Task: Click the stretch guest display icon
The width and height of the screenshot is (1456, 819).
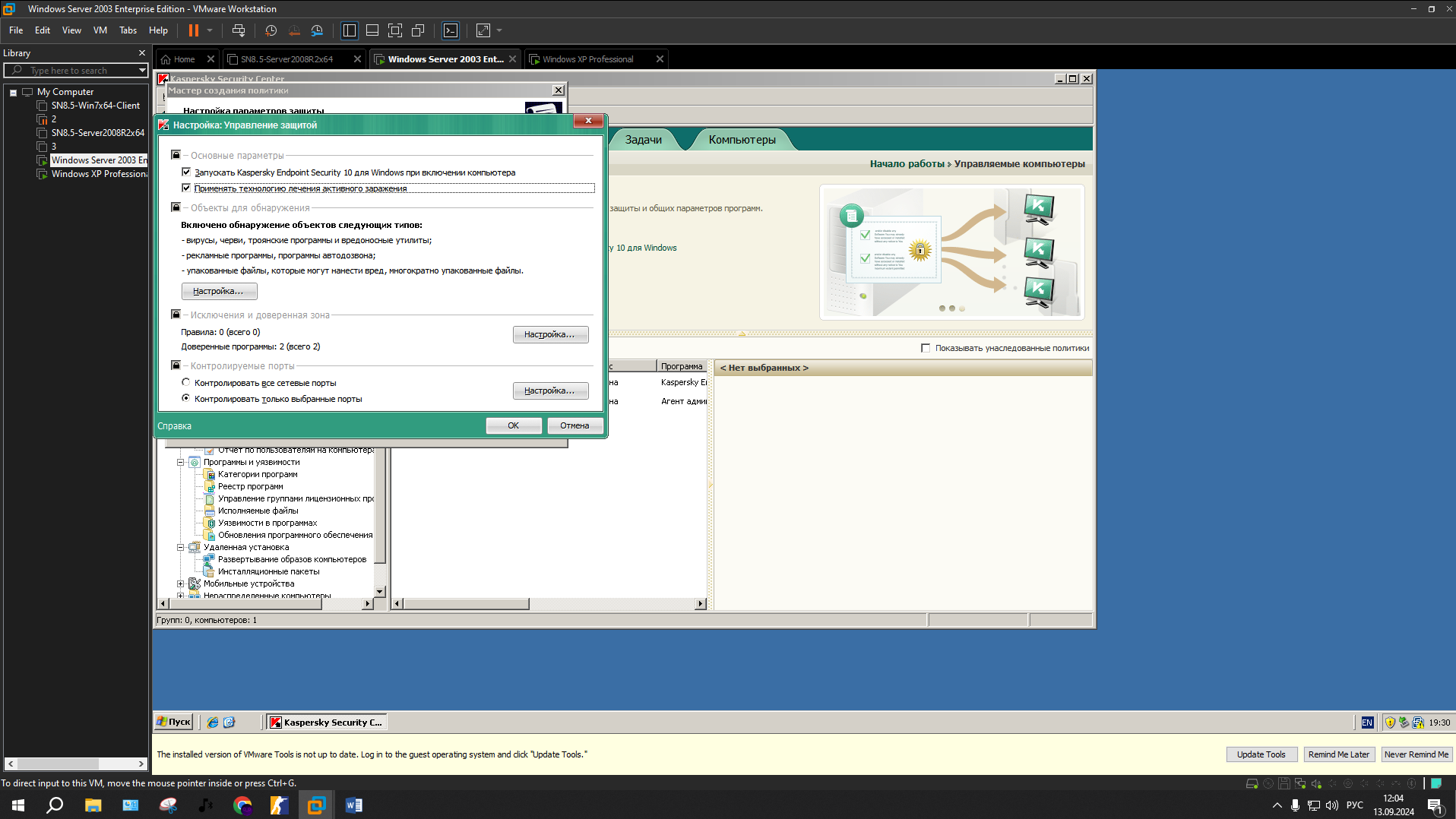Action: tap(483, 30)
